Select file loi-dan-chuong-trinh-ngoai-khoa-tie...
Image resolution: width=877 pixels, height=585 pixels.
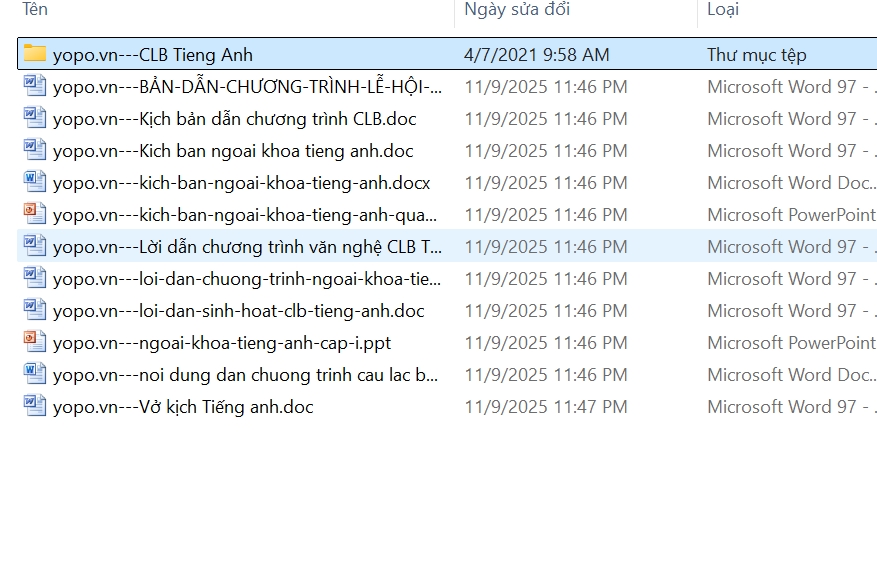(x=247, y=279)
